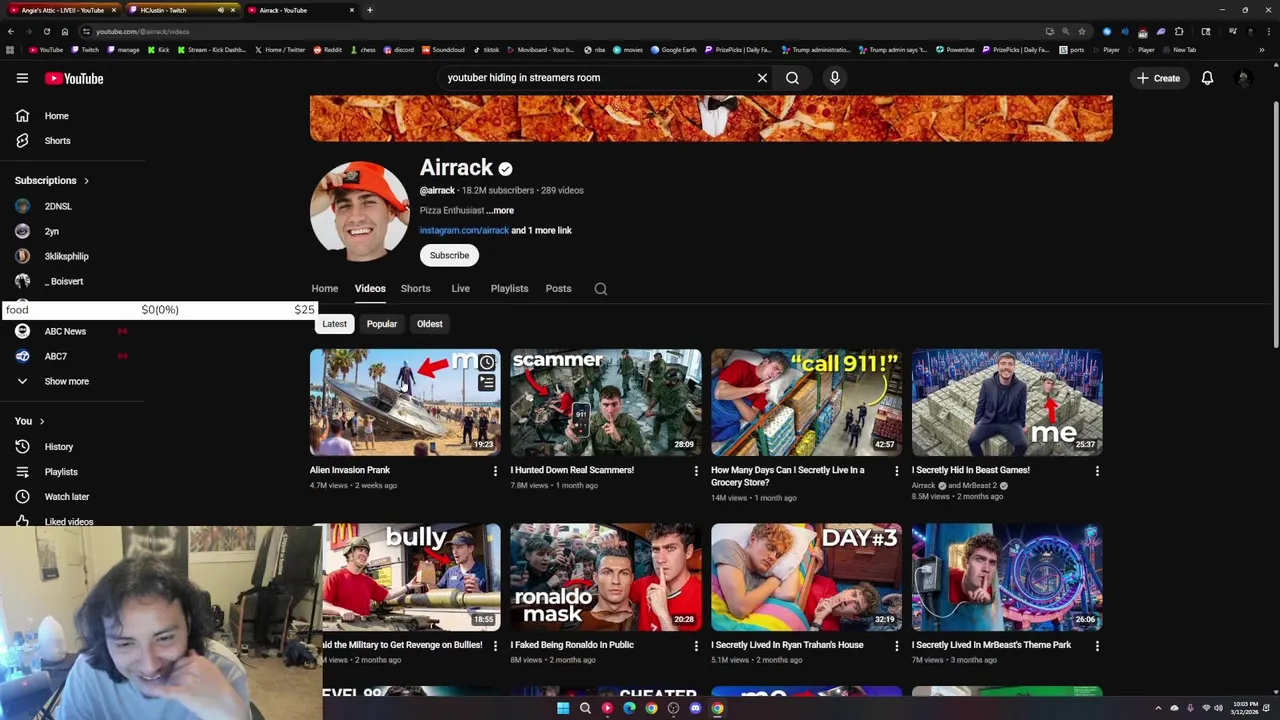1280x720 pixels.
Task: Open Windows taskbar search
Action: click(x=585, y=708)
